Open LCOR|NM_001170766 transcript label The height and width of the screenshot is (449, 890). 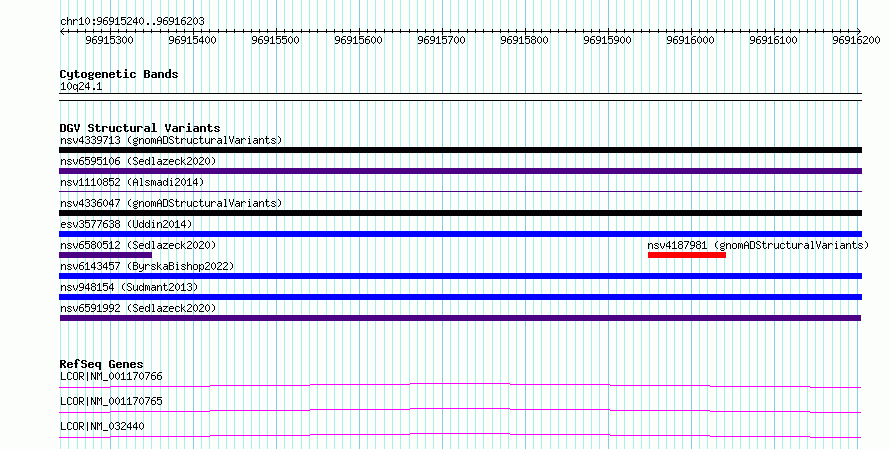point(111,377)
